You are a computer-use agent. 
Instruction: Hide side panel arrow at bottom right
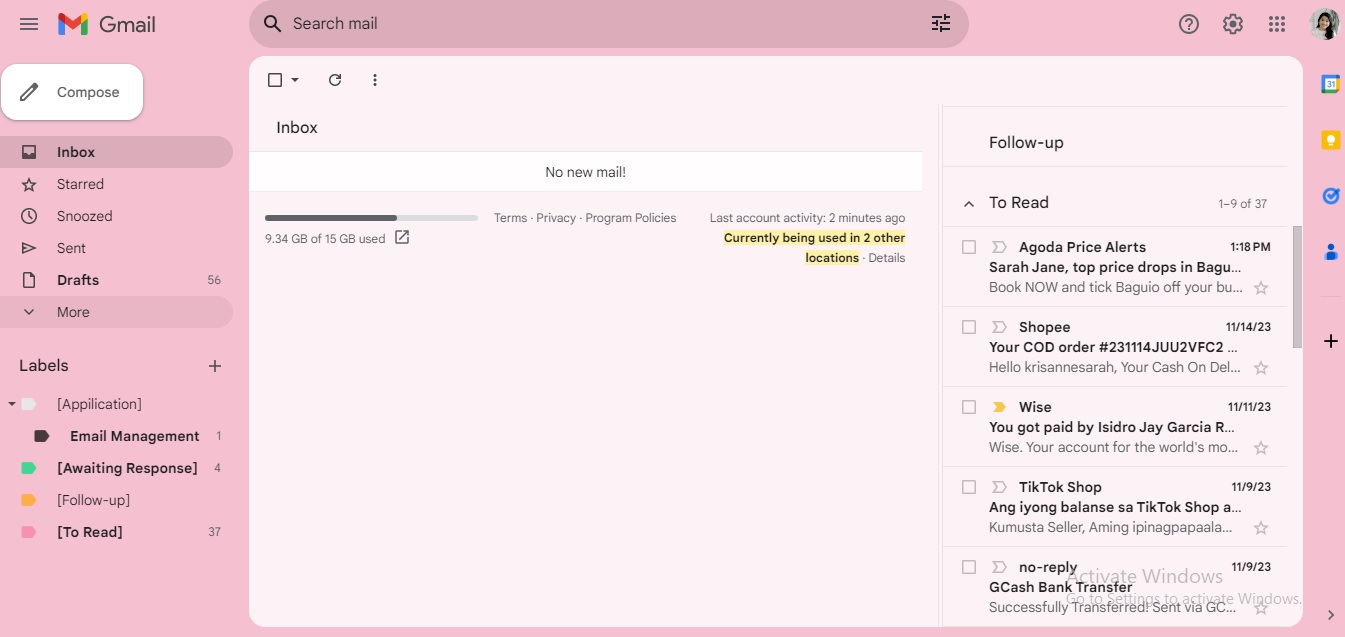point(1330,615)
